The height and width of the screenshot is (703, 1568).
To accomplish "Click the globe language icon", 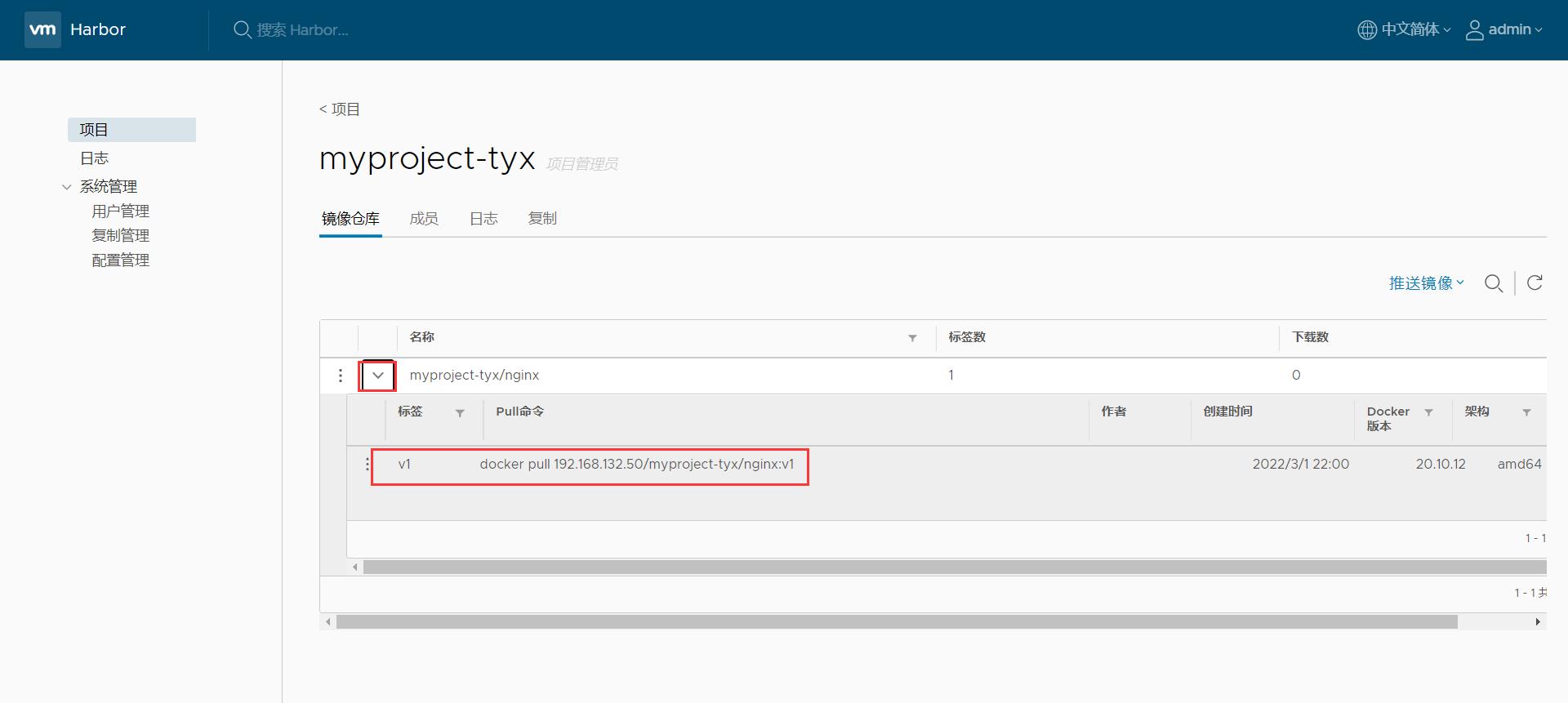I will (x=1366, y=30).
